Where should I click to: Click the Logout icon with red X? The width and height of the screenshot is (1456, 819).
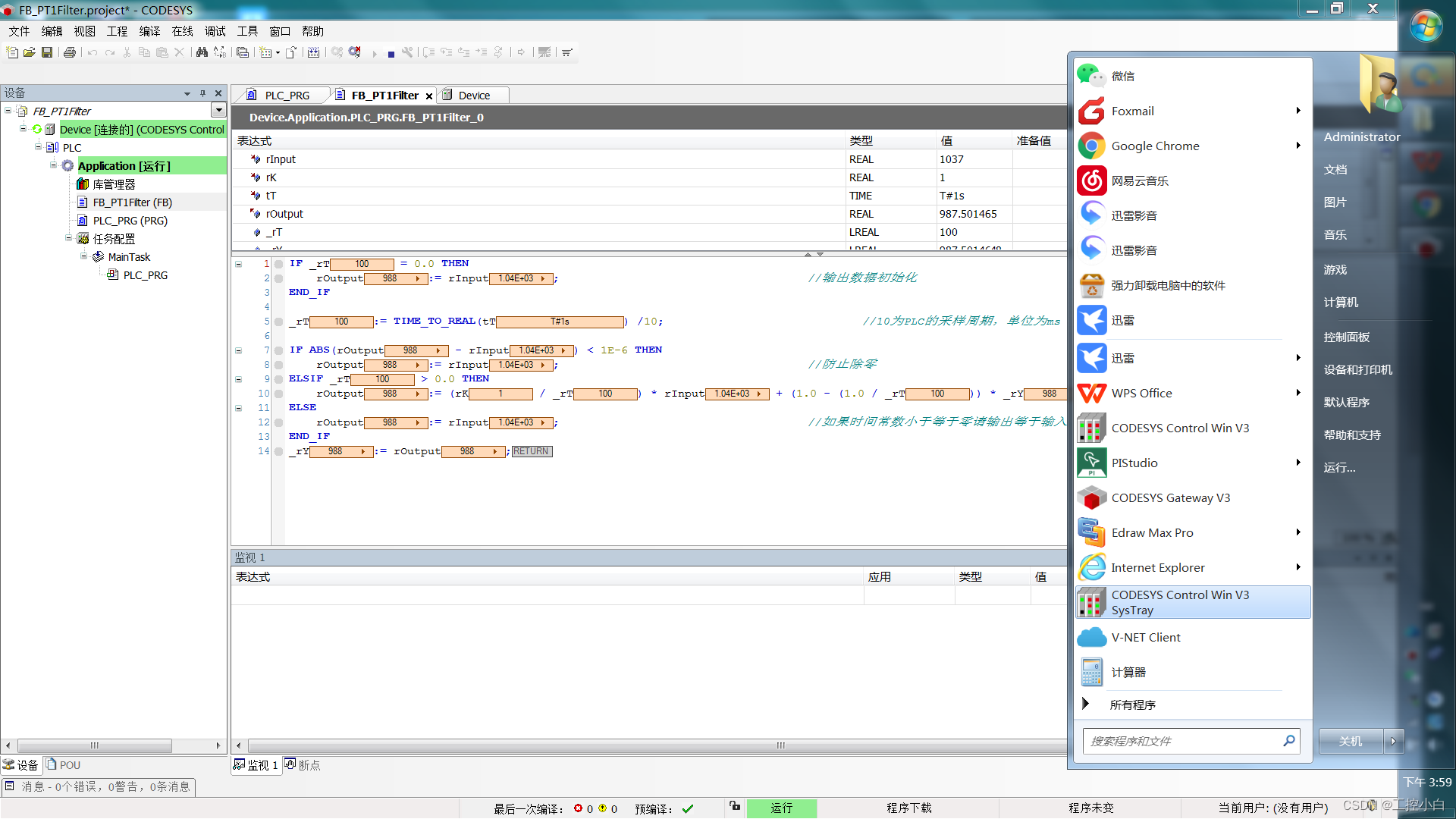[x=354, y=52]
